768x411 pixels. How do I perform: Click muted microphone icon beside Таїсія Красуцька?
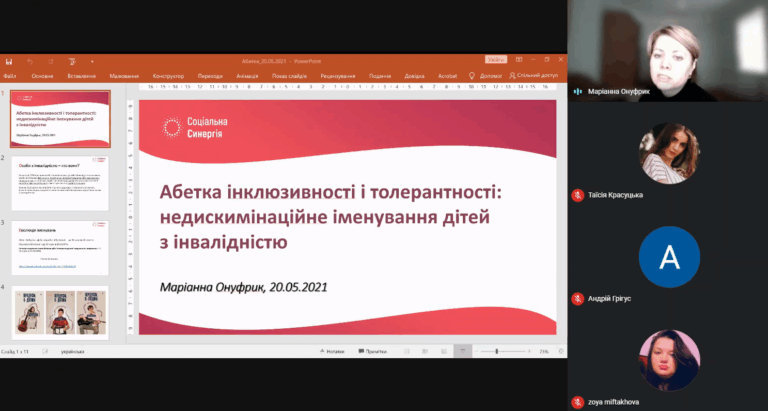[577, 194]
